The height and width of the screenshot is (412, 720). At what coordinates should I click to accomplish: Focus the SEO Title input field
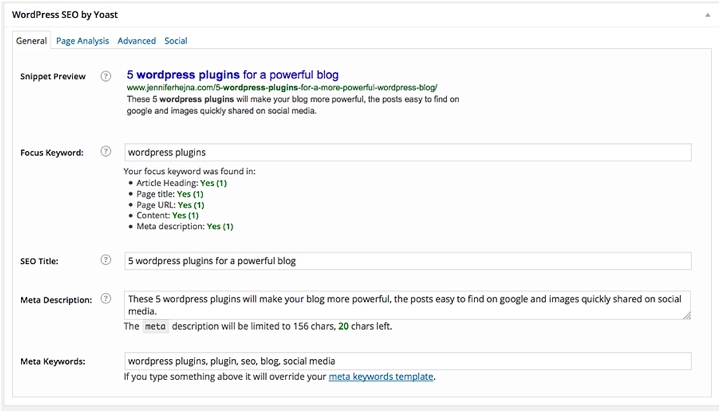tap(408, 261)
